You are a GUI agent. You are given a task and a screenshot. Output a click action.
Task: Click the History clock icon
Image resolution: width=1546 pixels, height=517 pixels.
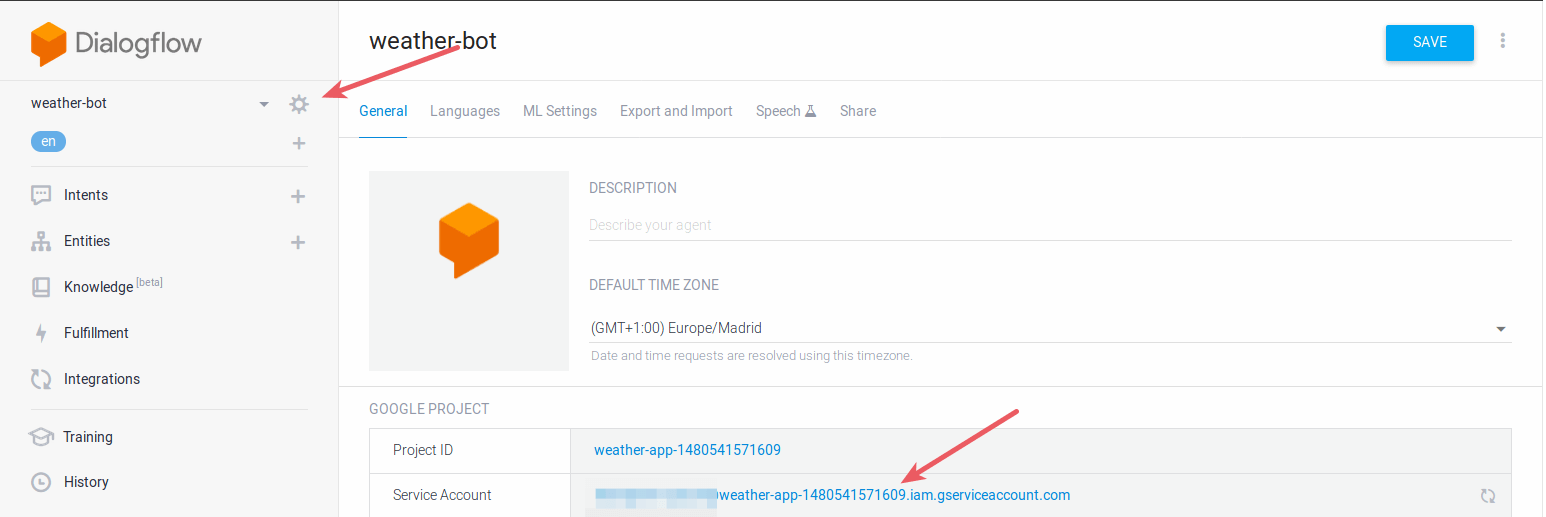pyautogui.click(x=41, y=482)
